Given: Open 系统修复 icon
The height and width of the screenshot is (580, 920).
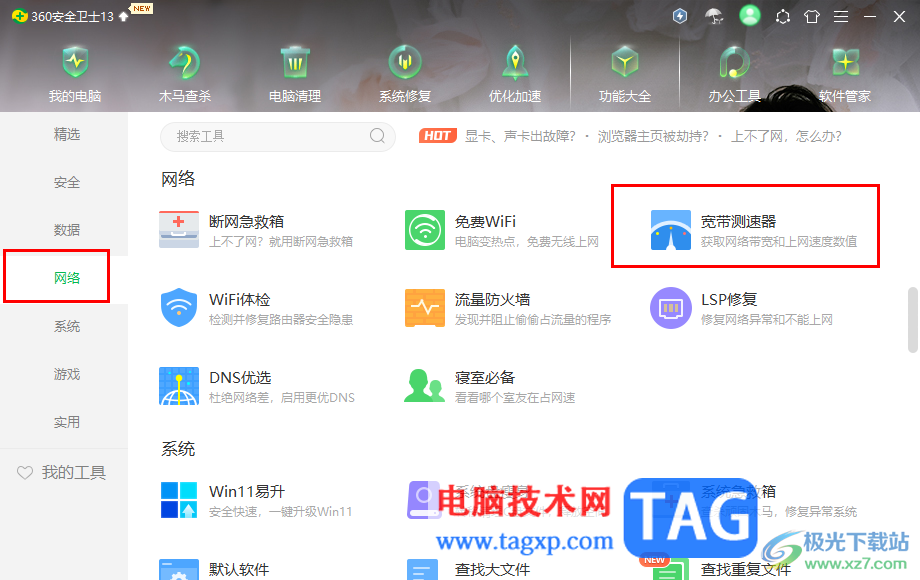Looking at the screenshot, I should [x=405, y=62].
